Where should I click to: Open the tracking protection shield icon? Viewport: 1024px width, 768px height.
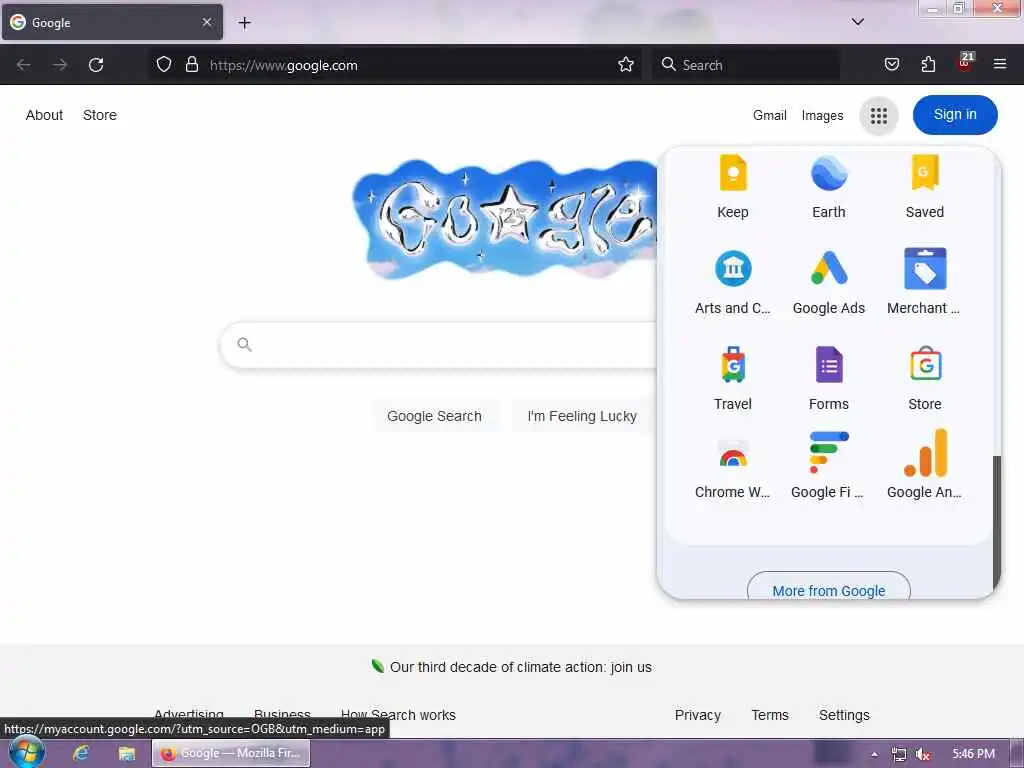(x=164, y=65)
